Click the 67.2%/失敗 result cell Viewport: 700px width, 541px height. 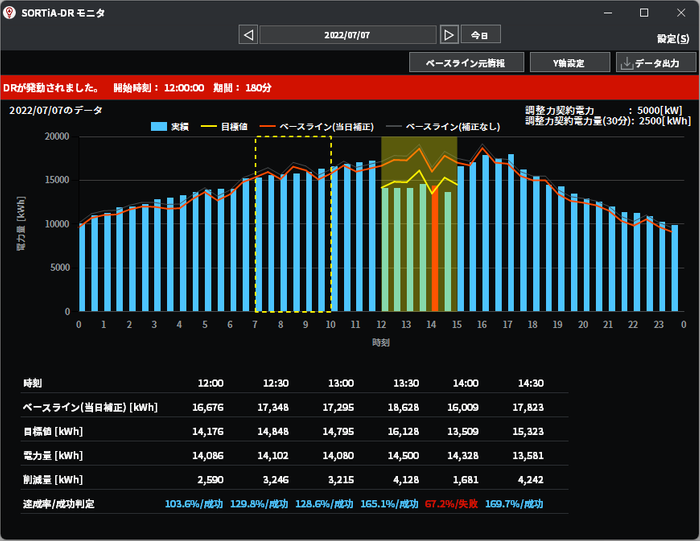(x=451, y=504)
